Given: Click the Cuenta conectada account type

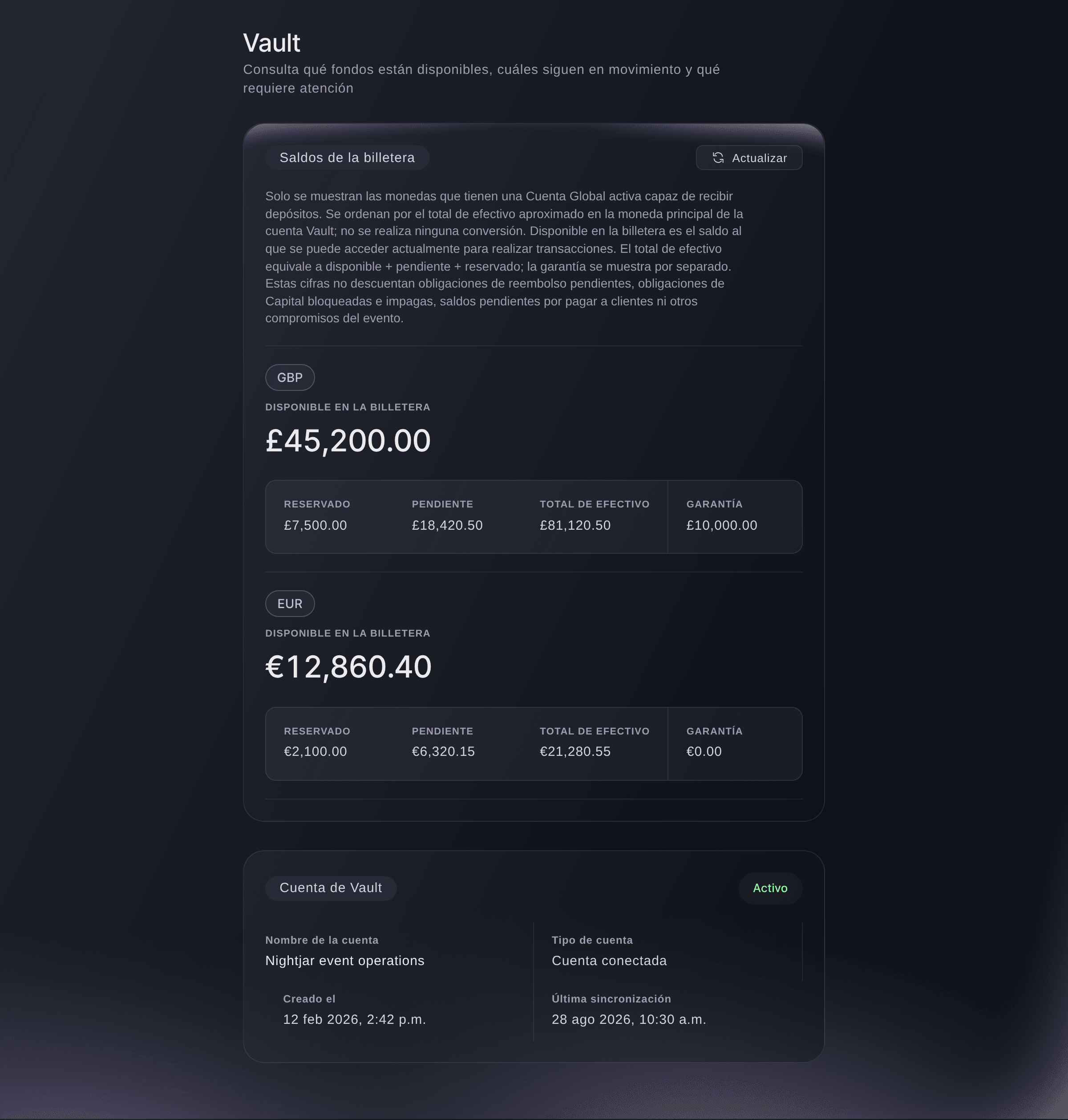Looking at the screenshot, I should (x=609, y=961).
